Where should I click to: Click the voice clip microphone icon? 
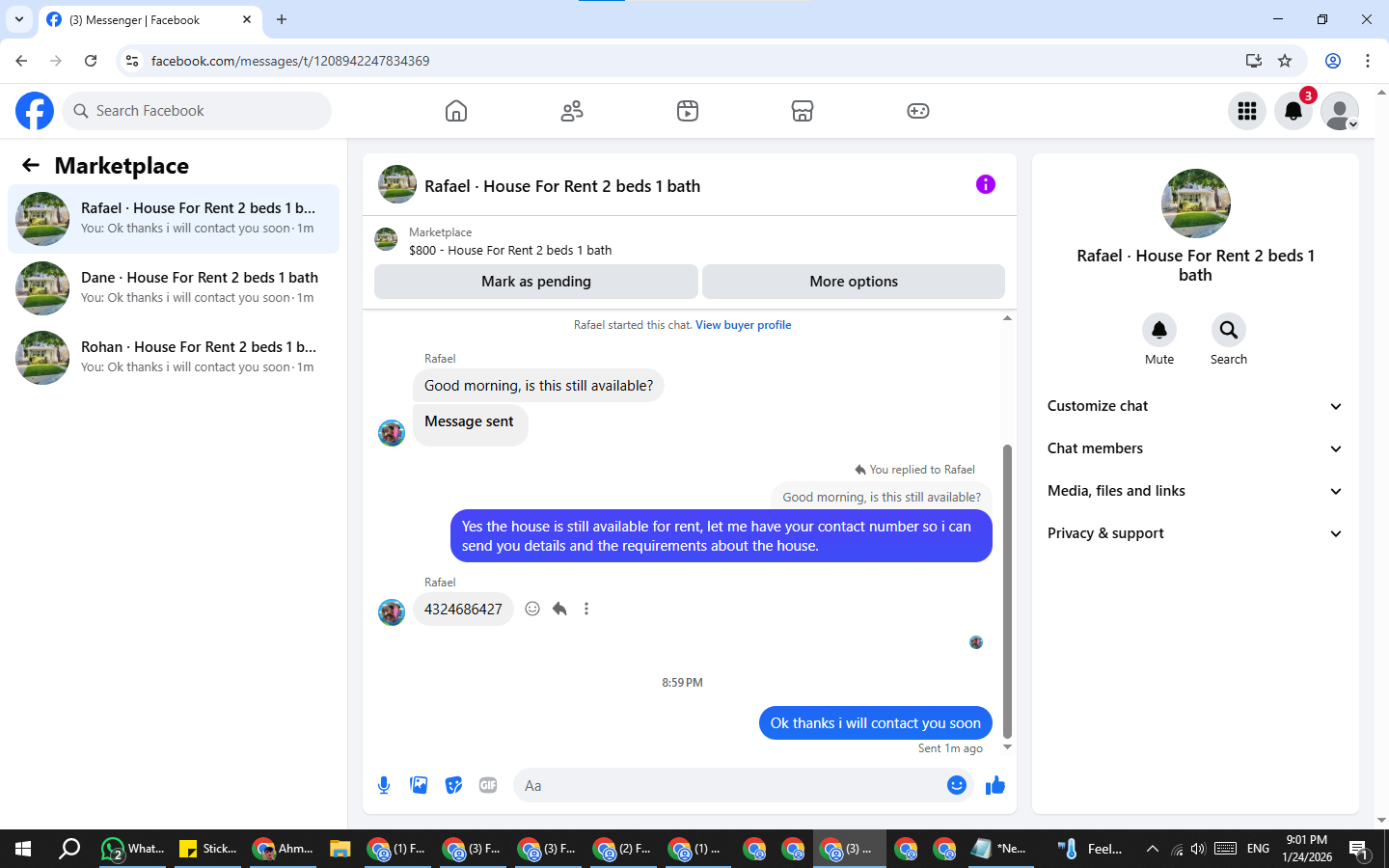[384, 785]
